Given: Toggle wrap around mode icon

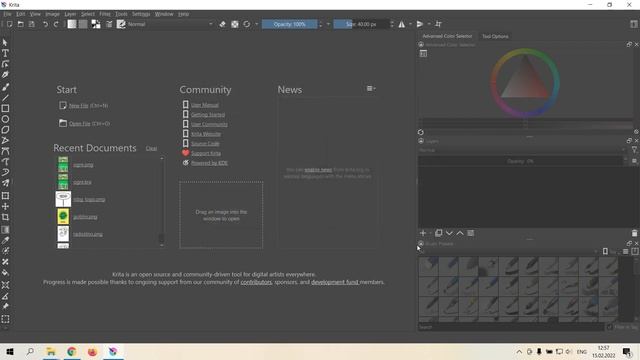Looking at the screenshot, I should [438, 24].
